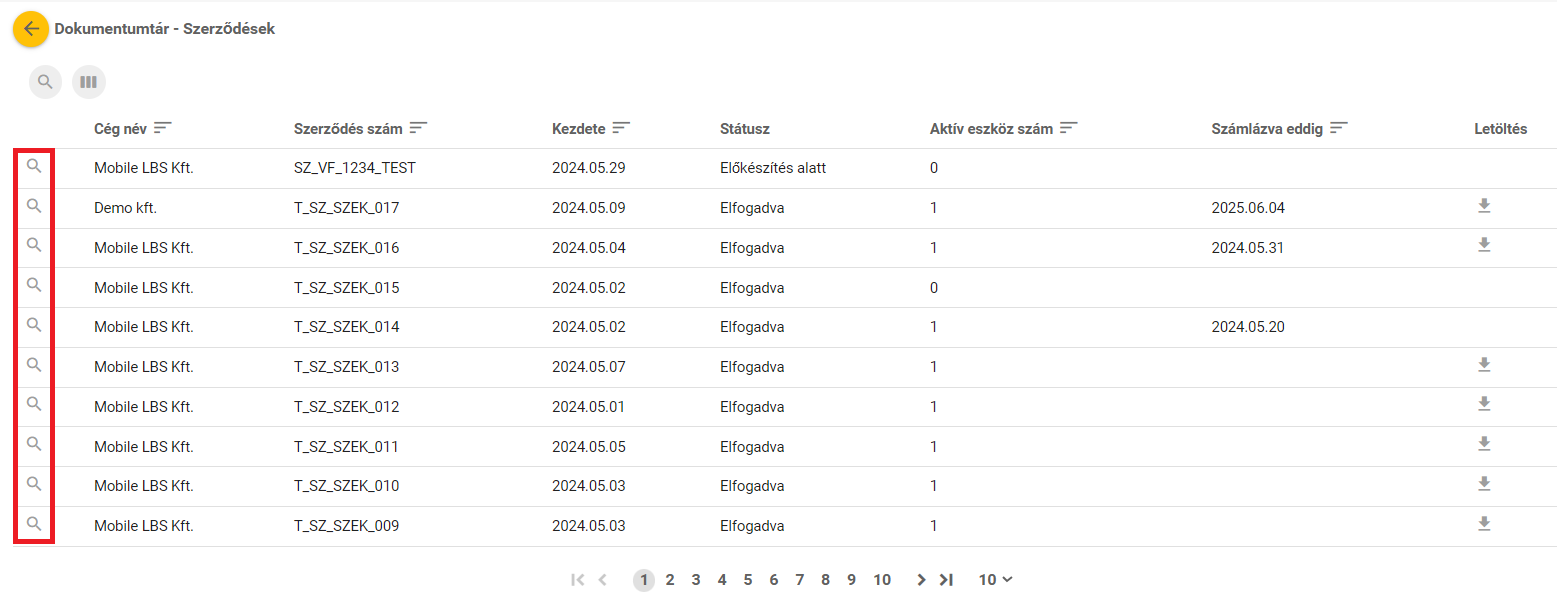Screen dimensions: 1557x611
Task: Open the search filter above the table
Action: point(45,82)
